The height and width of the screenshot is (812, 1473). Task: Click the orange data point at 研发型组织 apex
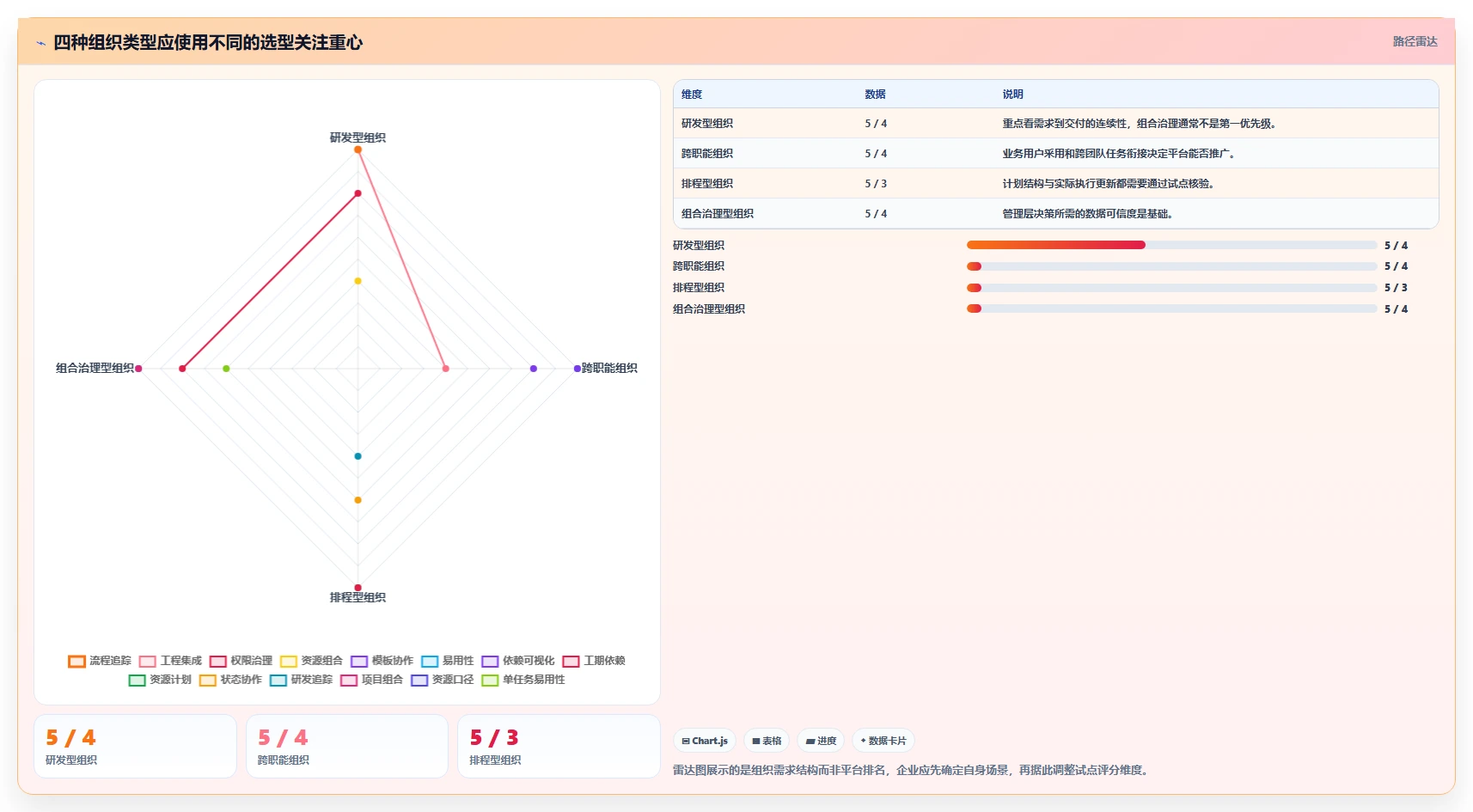(358, 150)
